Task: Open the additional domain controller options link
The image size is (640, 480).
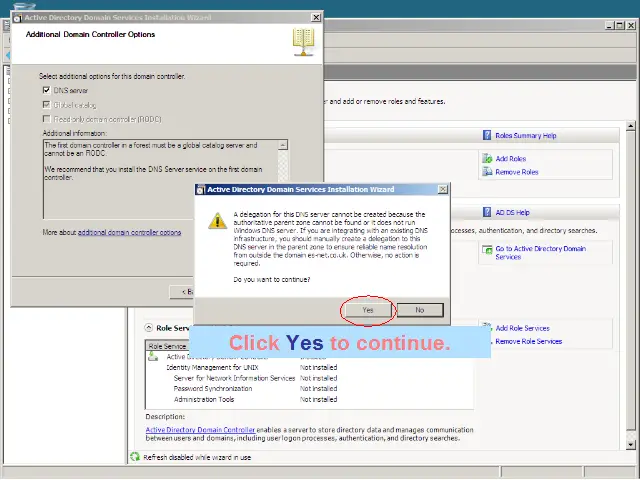Action: click(129, 232)
